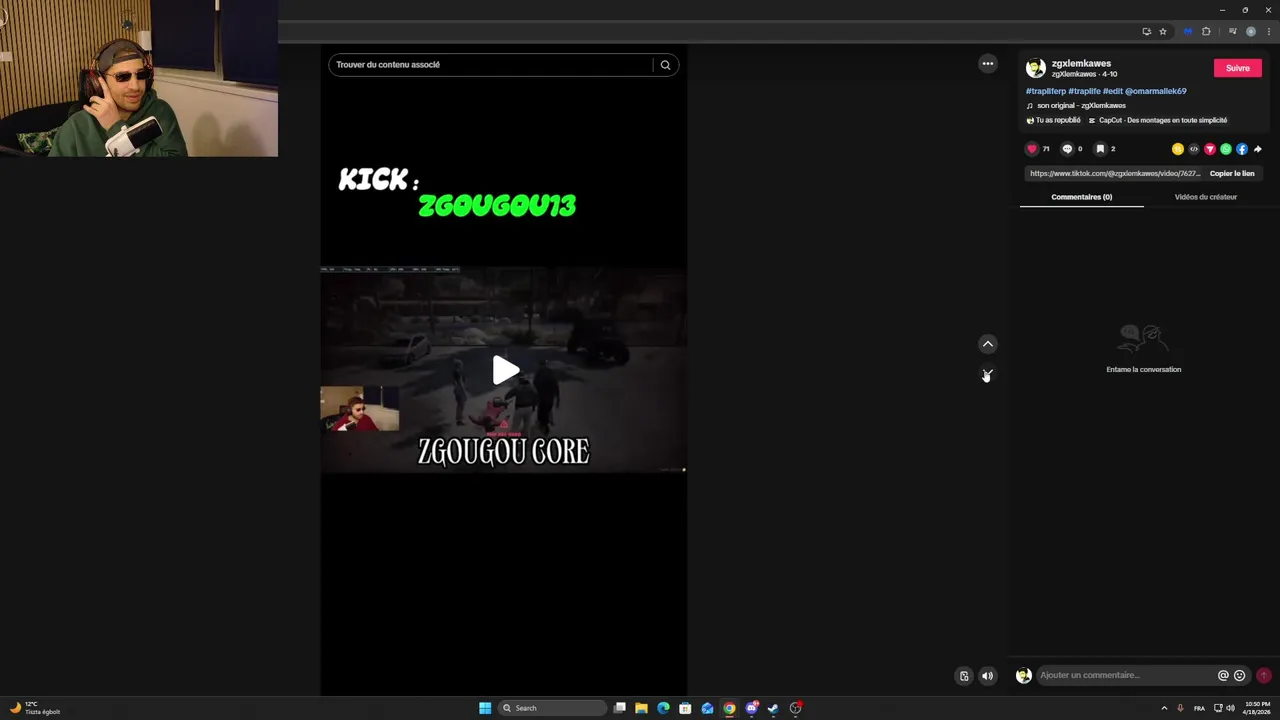Image resolution: width=1280 pixels, height=720 pixels.
Task: Click the taskbar Search box
Action: click(x=552, y=708)
